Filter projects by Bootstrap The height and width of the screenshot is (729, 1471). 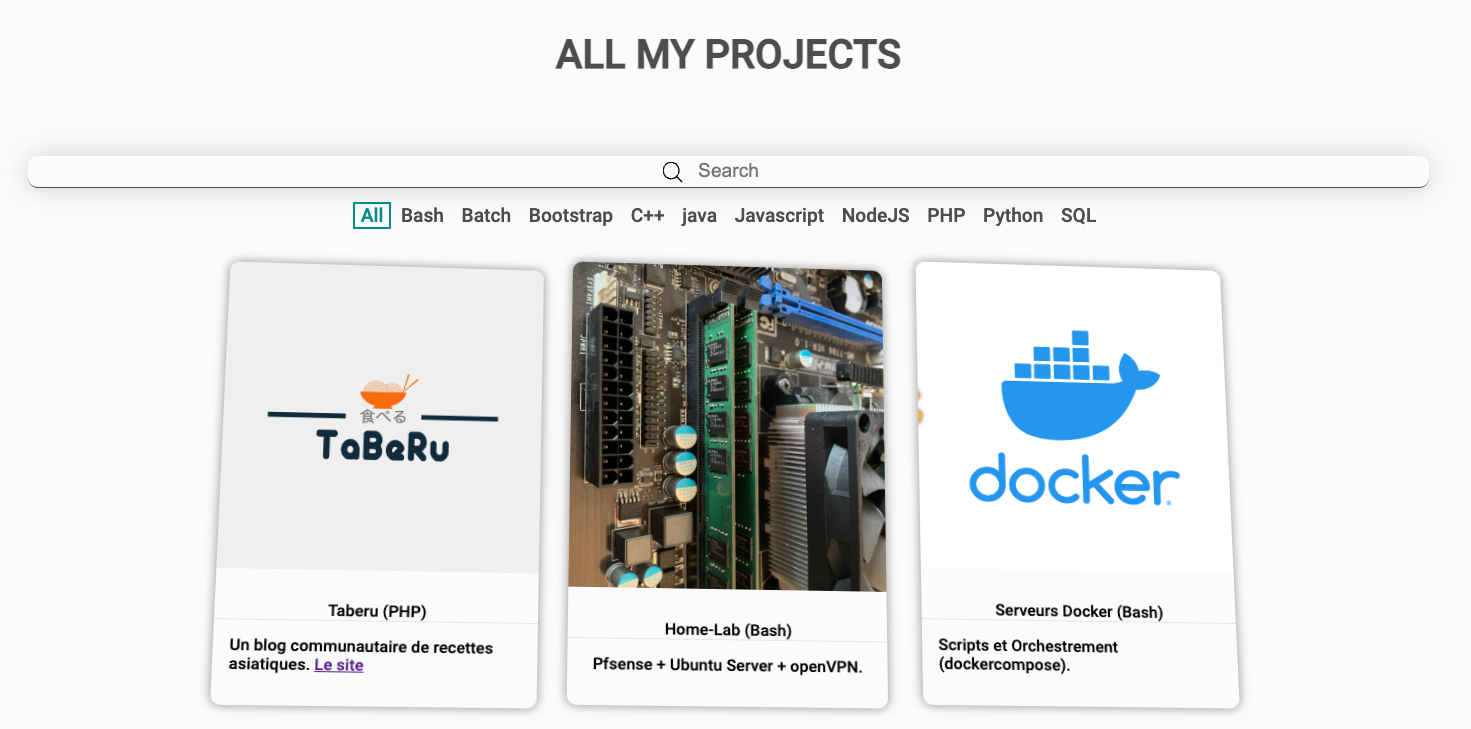[x=571, y=215]
